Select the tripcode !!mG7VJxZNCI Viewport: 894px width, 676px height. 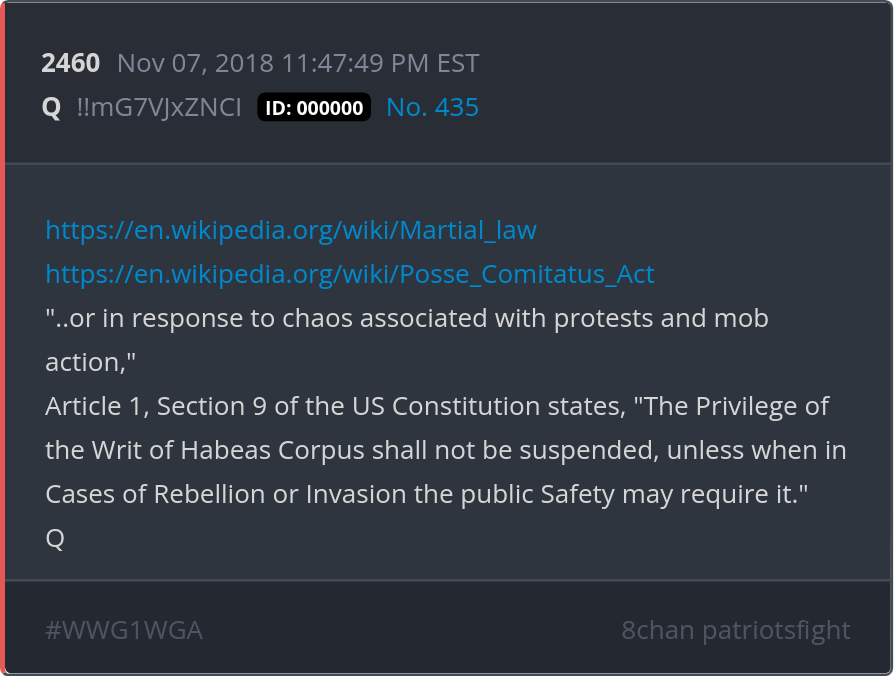point(159,108)
